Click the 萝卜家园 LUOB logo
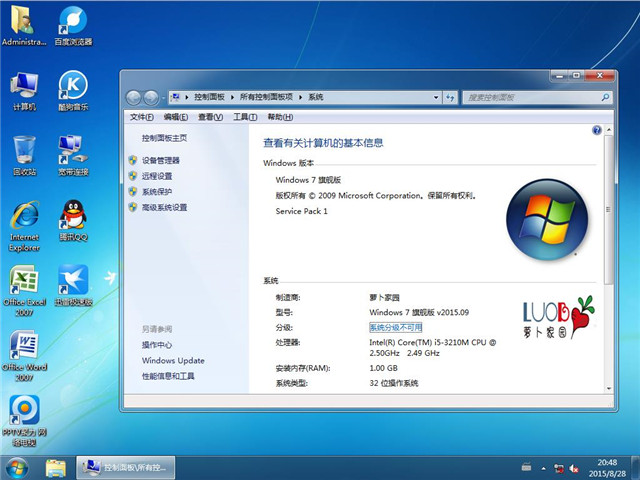640x480 pixels. click(x=559, y=317)
